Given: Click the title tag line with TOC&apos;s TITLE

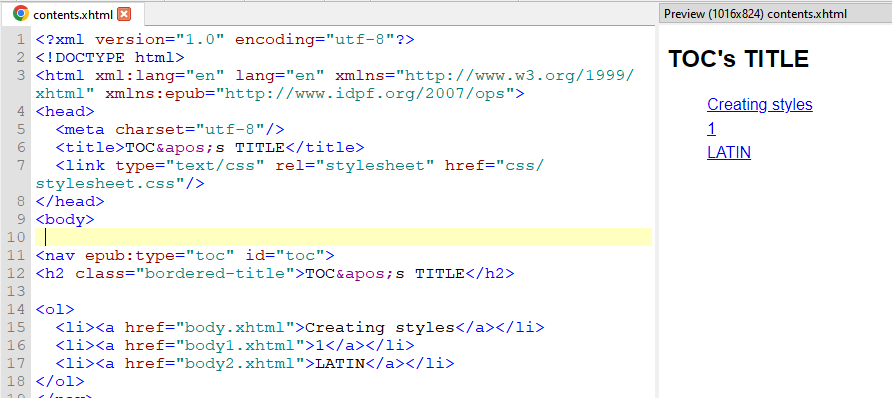Looking at the screenshot, I should (x=210, y=148).
